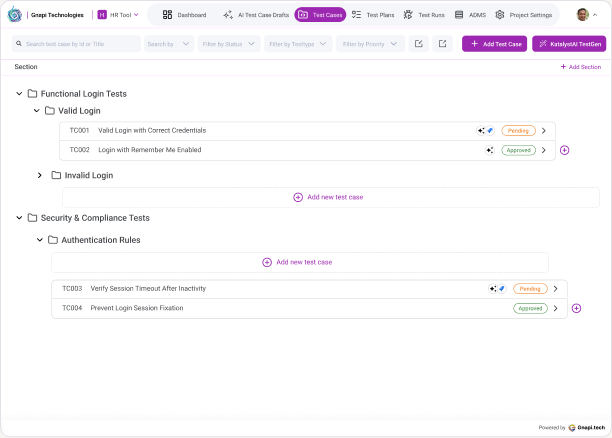612x438 pixels.
Task: Open the Filter by Testtype dropdown
Action: tap(298, 44)
